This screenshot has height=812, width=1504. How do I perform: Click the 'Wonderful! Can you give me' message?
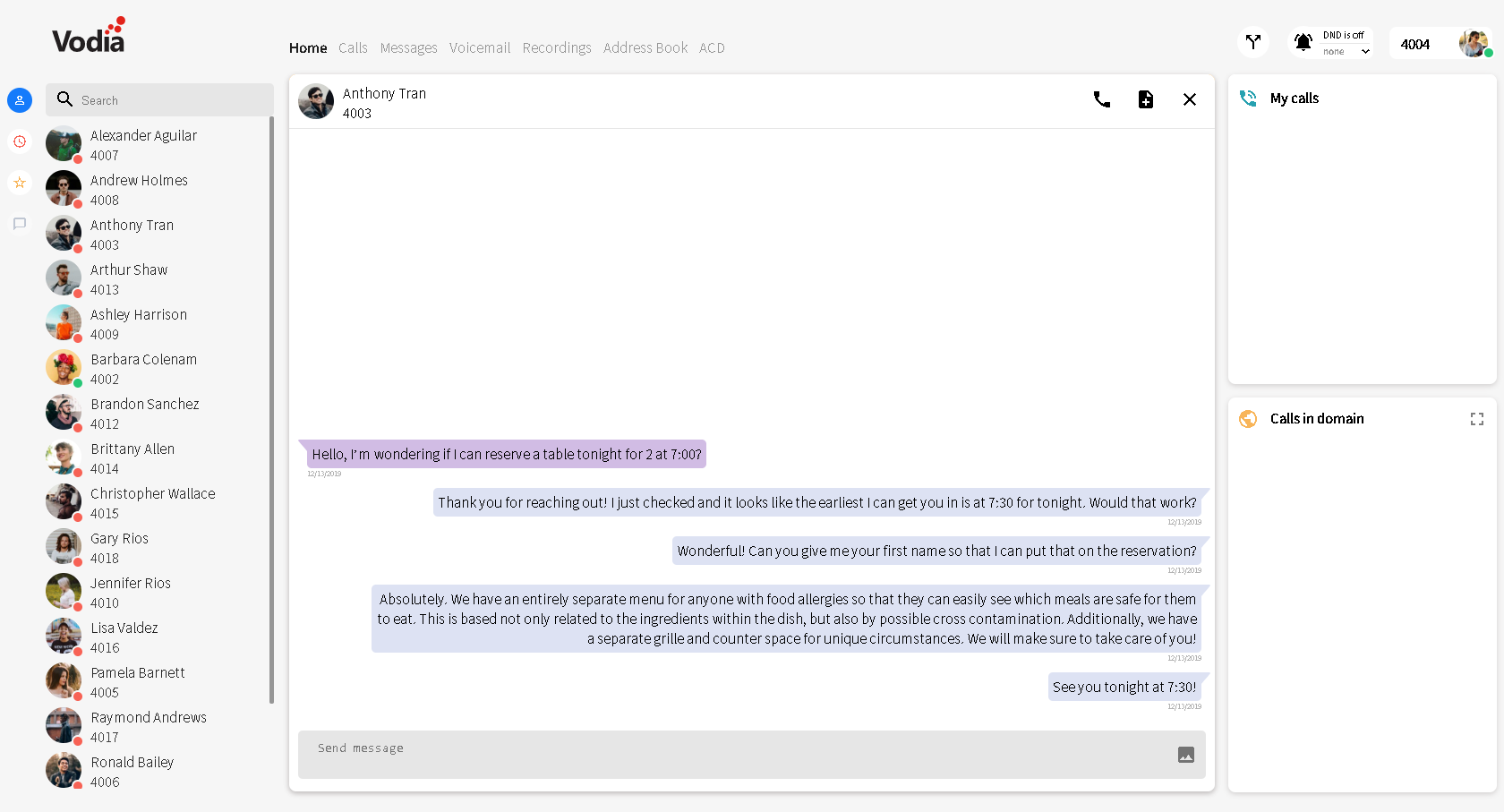click(x=936, y=551)
